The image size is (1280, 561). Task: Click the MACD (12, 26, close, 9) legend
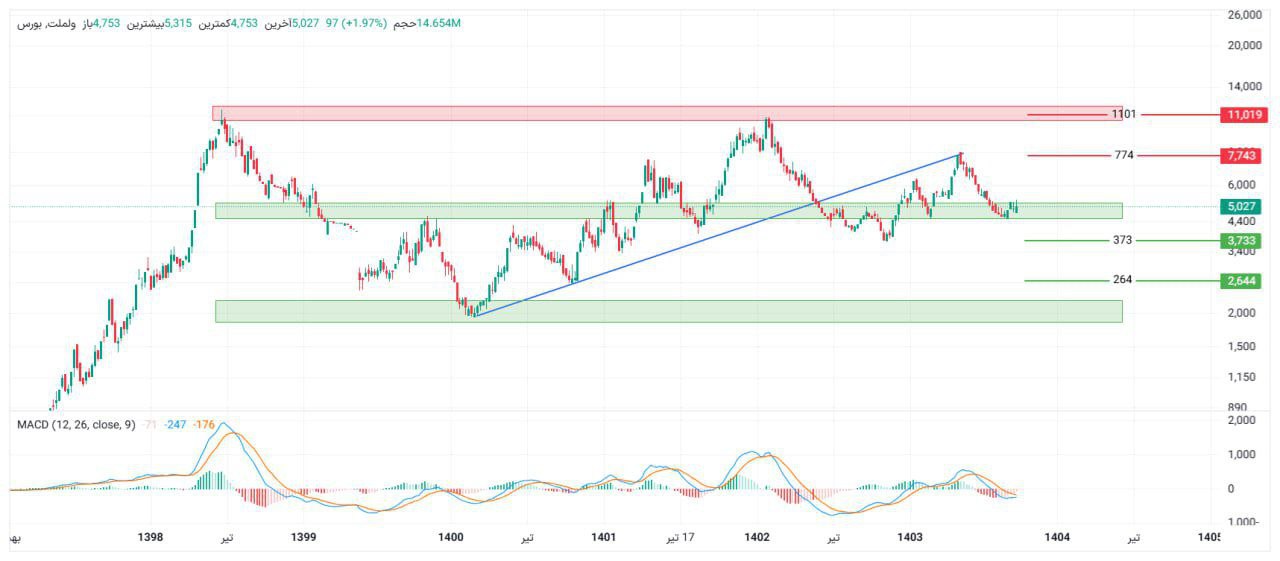pos(76,425)
